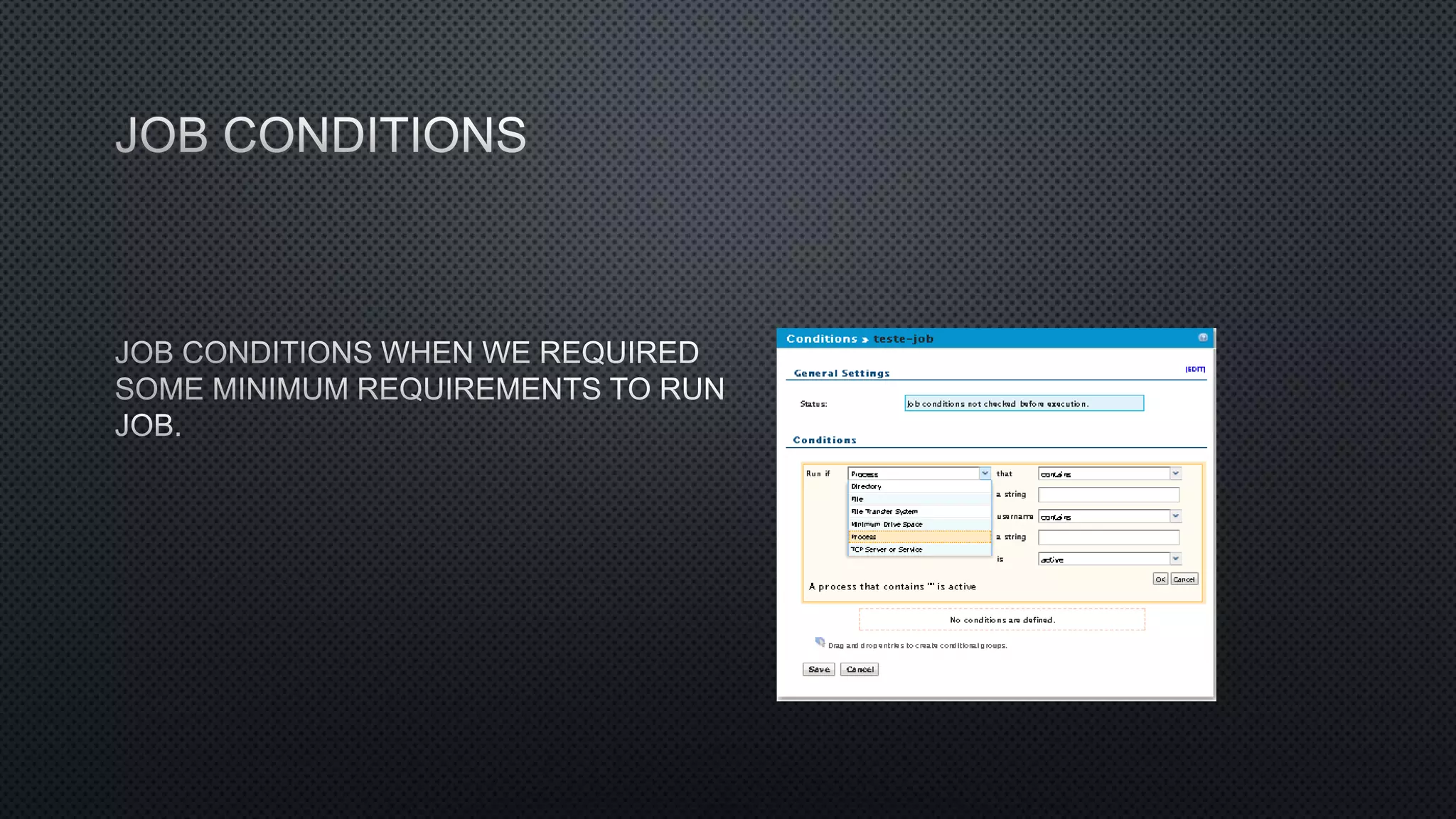Select File Transfer System option
The image size is (1456, 819).
click(x=919, y=512)
